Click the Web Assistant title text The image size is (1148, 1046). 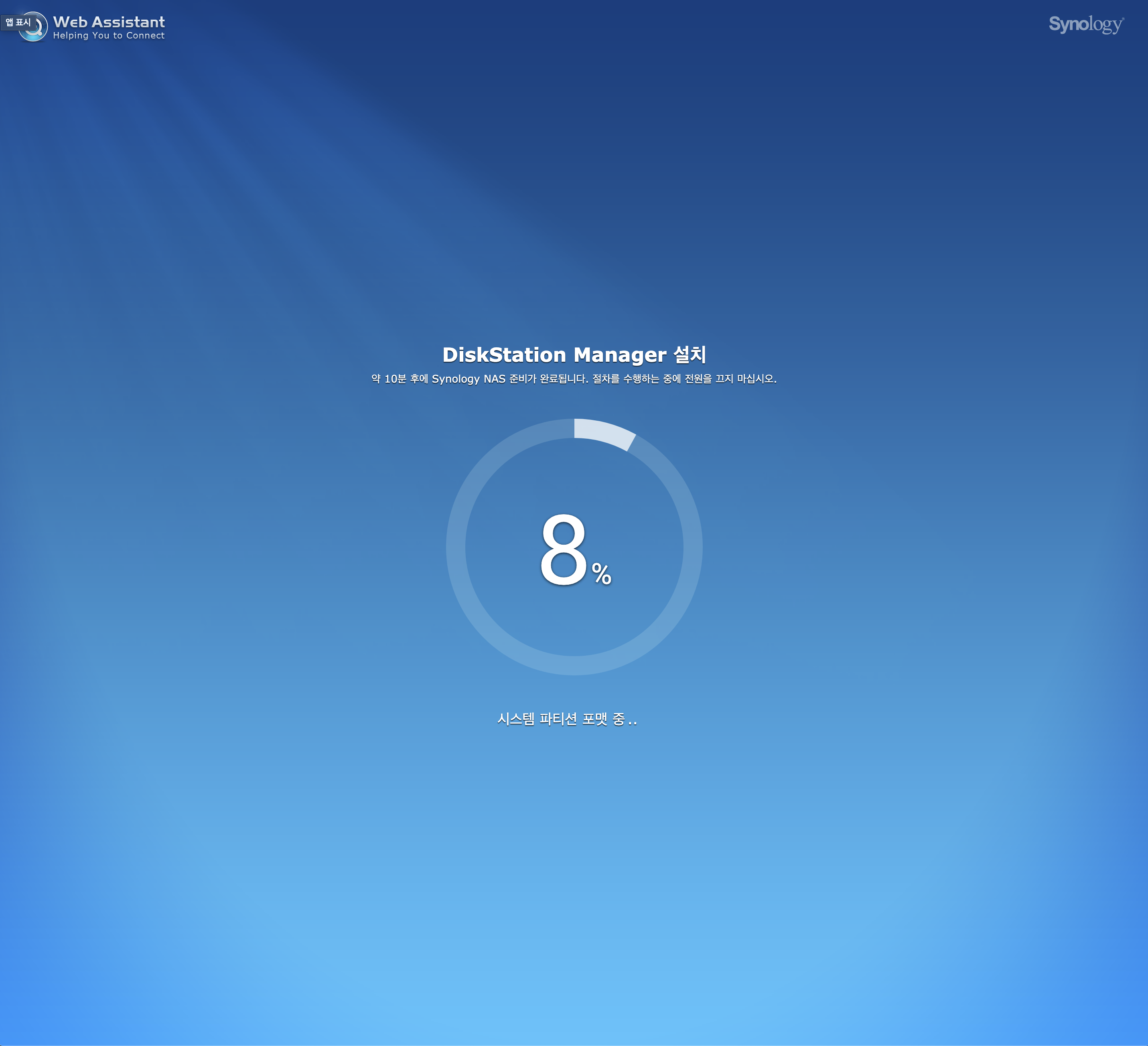[x=109, y=22]
